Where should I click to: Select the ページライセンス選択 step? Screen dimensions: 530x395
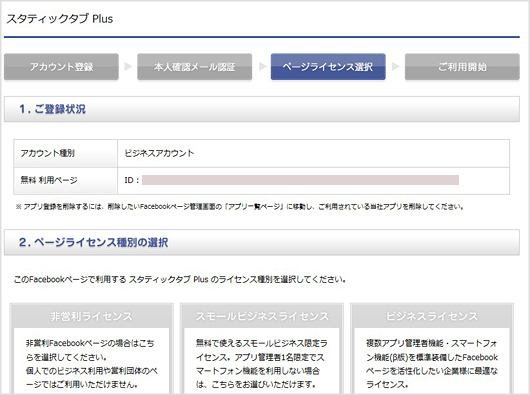(x=328, y=67)
